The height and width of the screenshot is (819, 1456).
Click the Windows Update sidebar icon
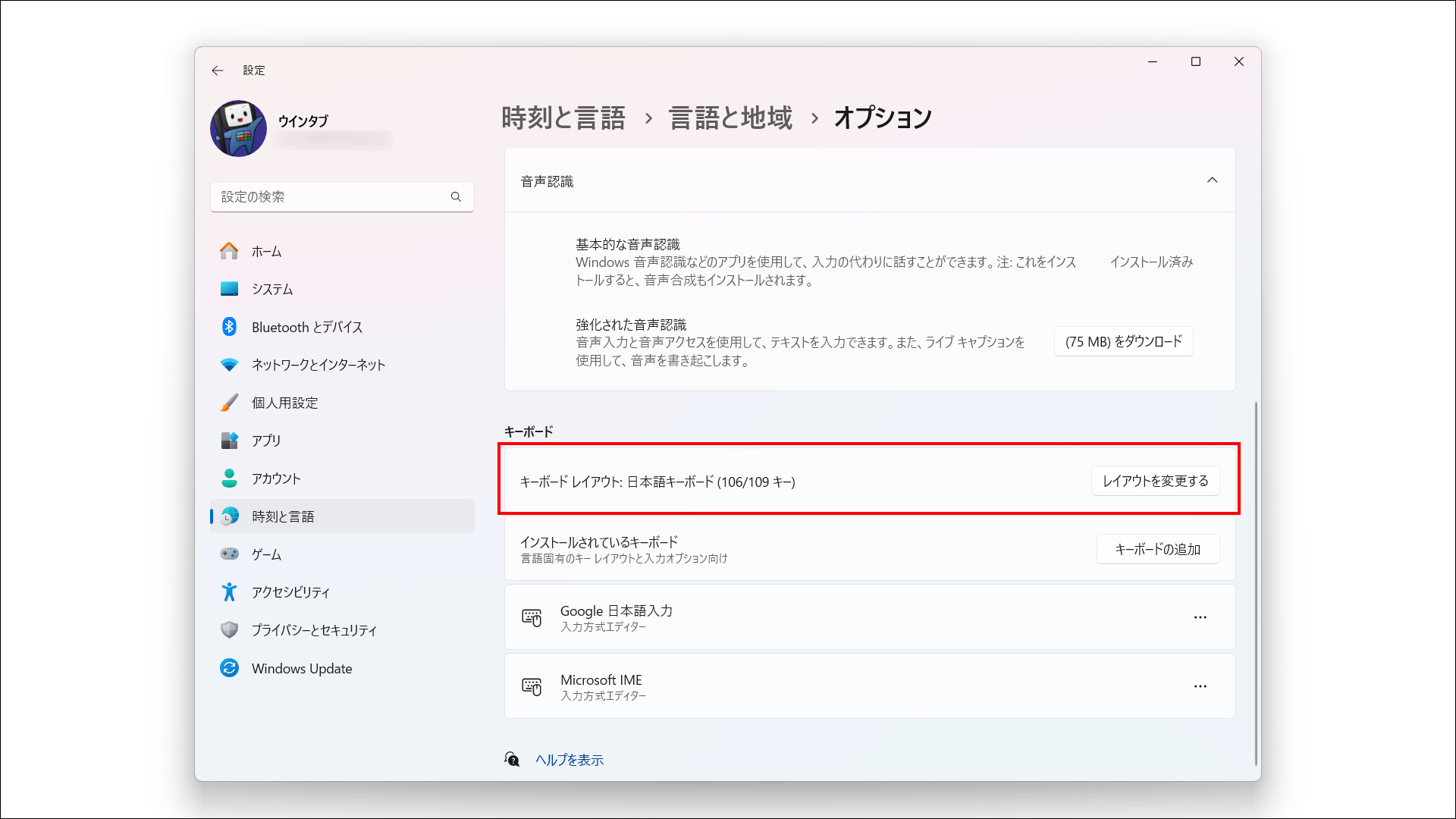229,668
